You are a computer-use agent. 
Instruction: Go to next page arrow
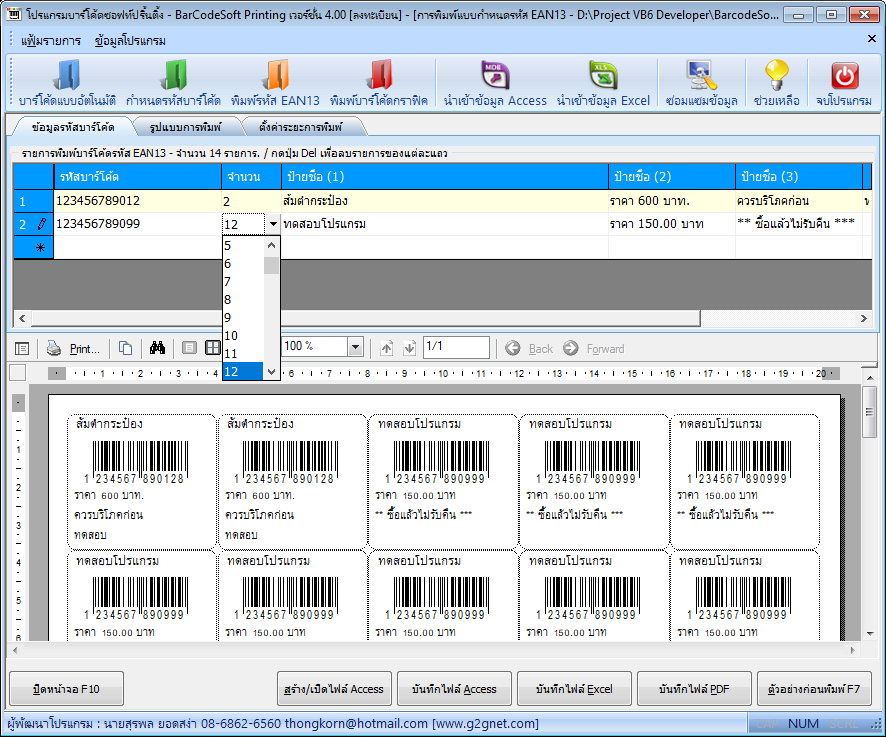click(410, 348)
